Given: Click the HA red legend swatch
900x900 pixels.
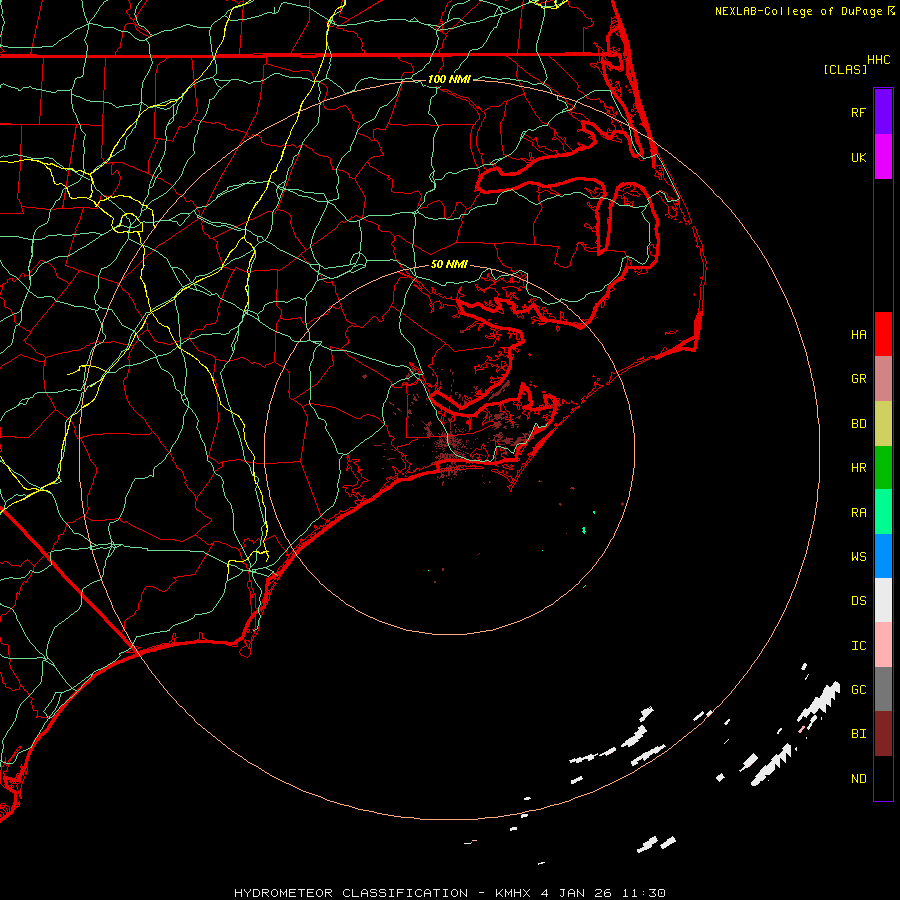Looking at the screenshot, I should pos(883,334).
